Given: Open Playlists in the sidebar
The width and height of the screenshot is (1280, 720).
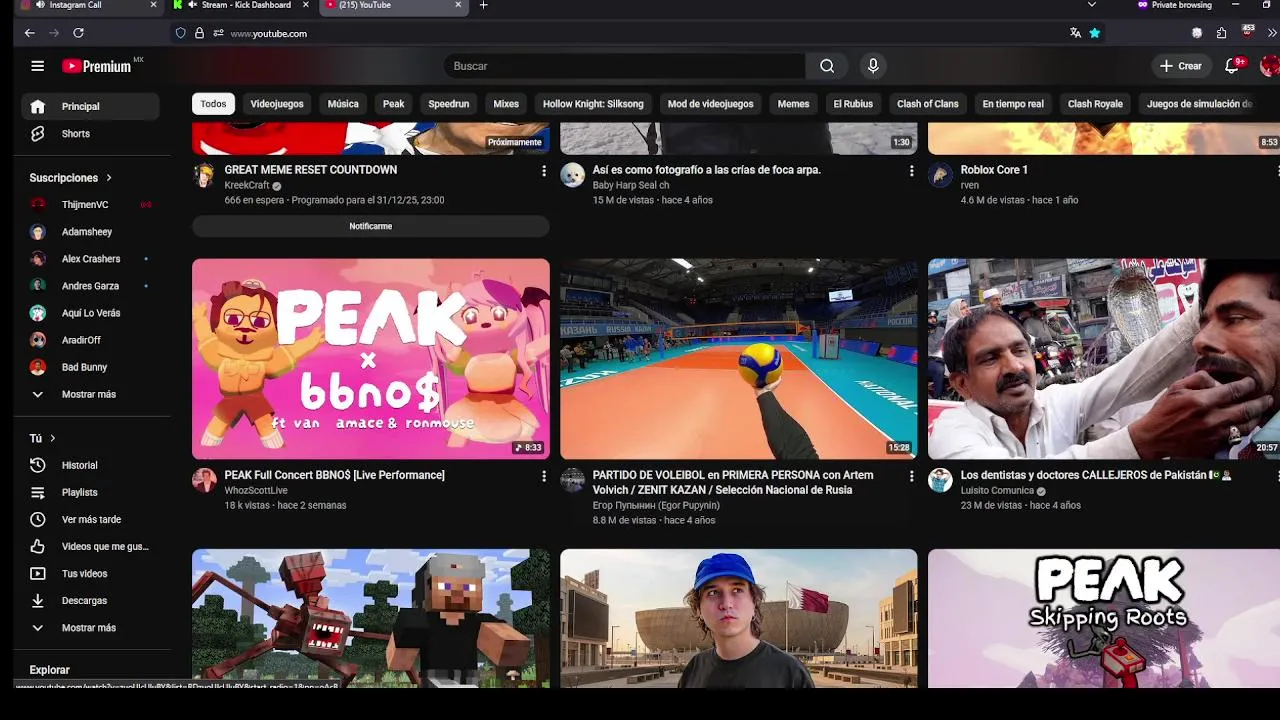Looking at the screenshot, I should (x=90, y=492).
